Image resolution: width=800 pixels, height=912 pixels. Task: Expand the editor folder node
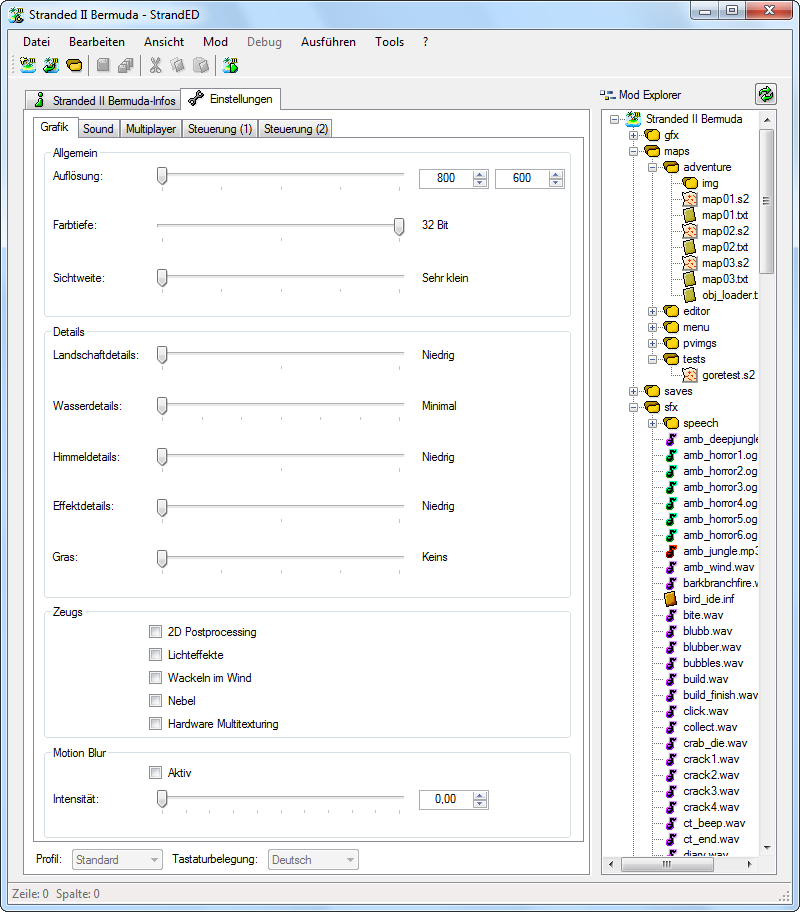pos(652,311)
